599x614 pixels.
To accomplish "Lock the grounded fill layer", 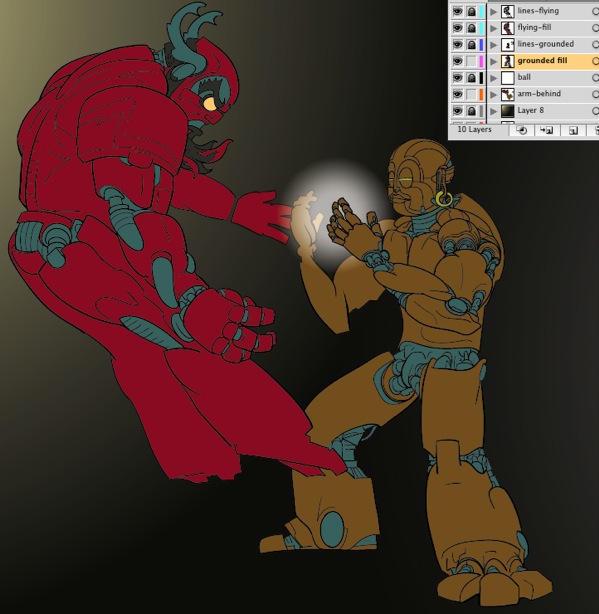I will 471,61.
